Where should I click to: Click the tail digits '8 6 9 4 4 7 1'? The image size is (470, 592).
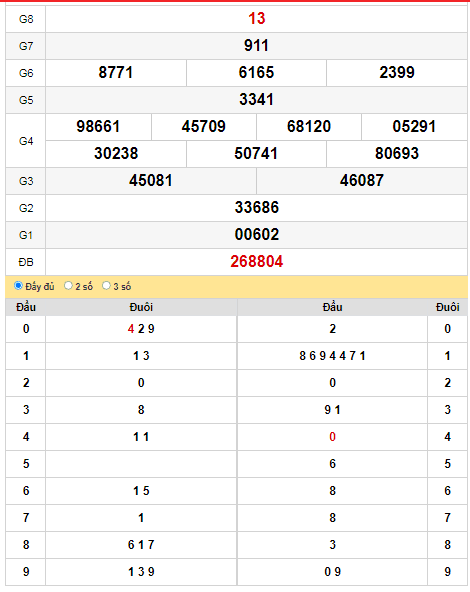pyautogui.click(x=332, y=356)
